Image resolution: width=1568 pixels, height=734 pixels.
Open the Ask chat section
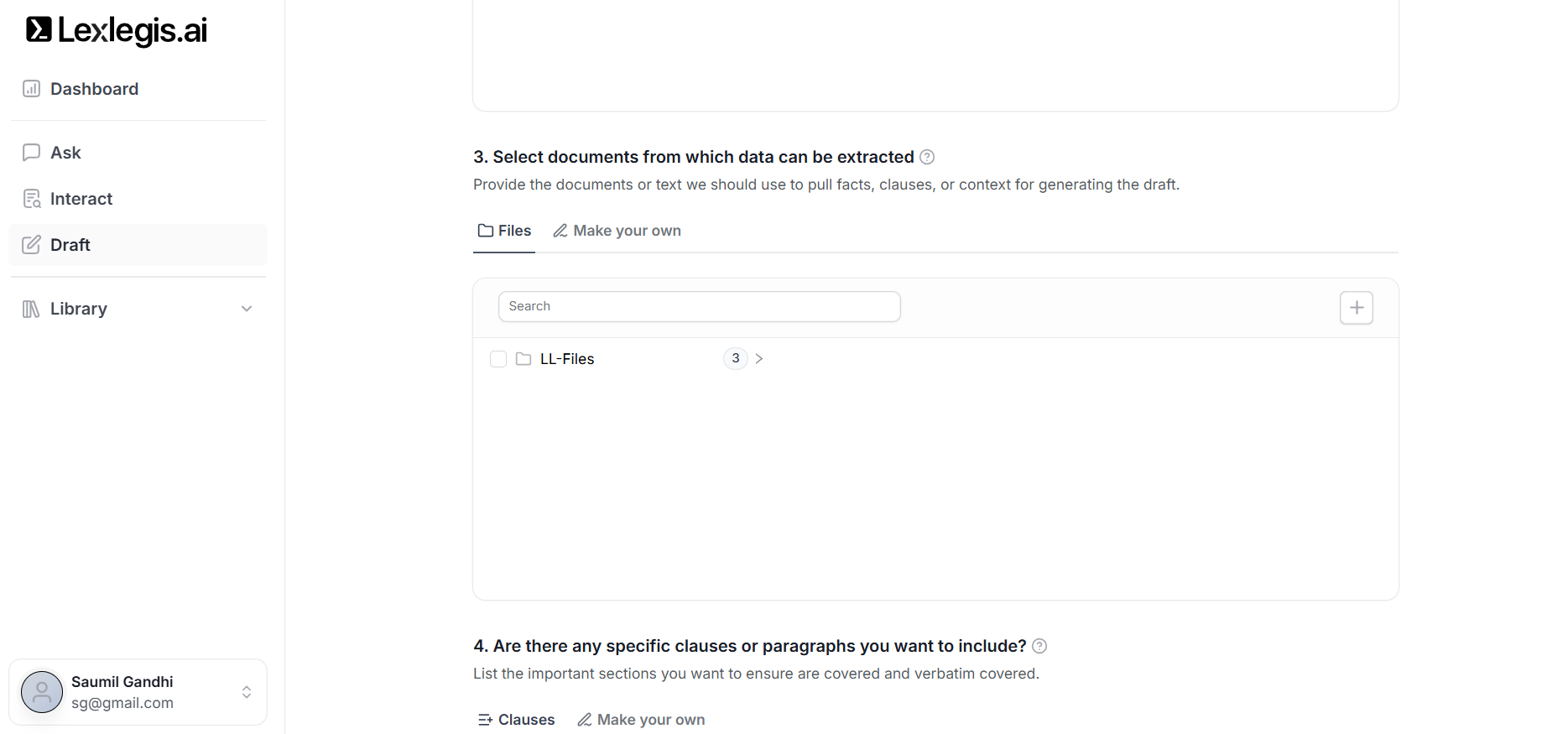click(x=65, y=153)
